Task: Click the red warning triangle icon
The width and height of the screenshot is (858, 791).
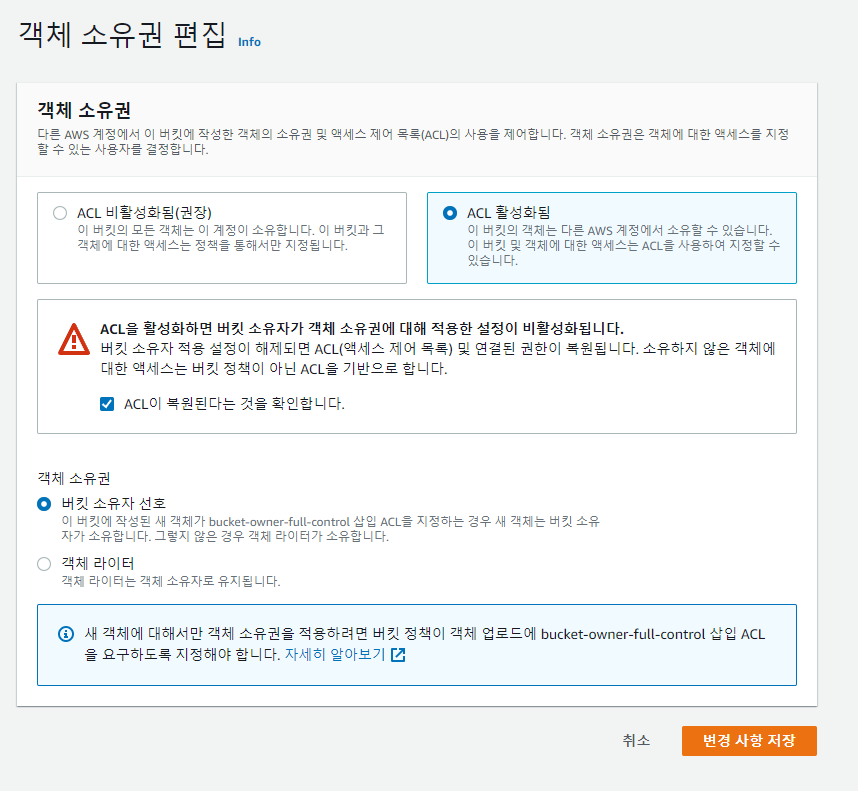Action: [74, 340]
